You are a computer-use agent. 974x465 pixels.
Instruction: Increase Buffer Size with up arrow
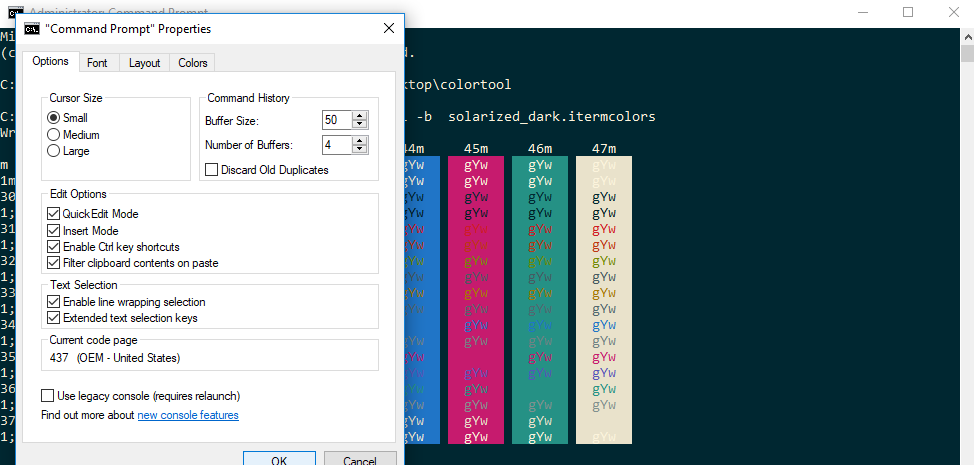360,115
